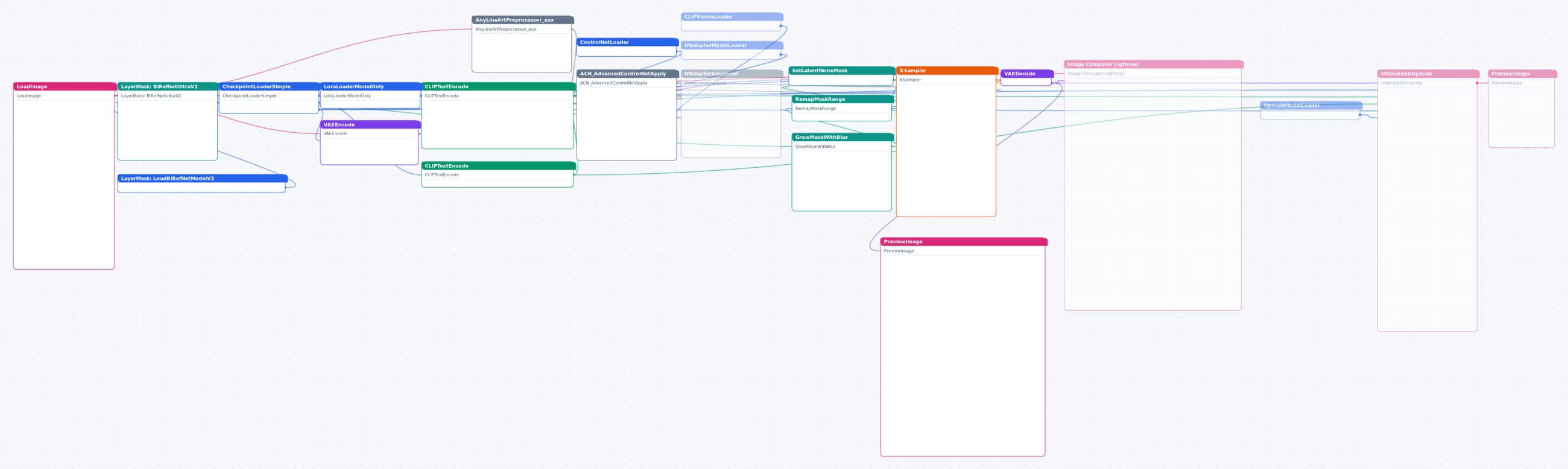Select the ControlNetLoader node header
Viewport: 1568px width, 469px height.
(628, 42)
